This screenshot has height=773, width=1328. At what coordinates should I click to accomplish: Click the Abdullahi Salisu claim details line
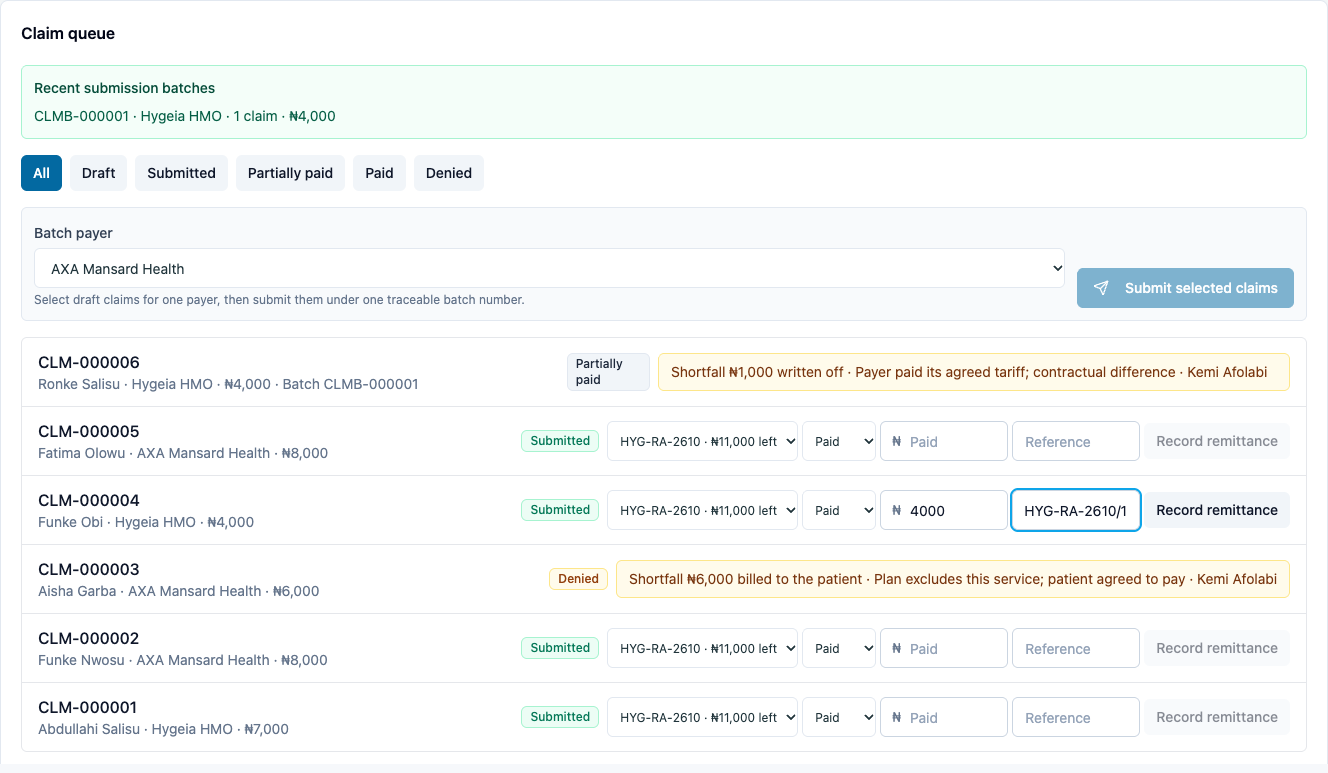pos(163,729)
